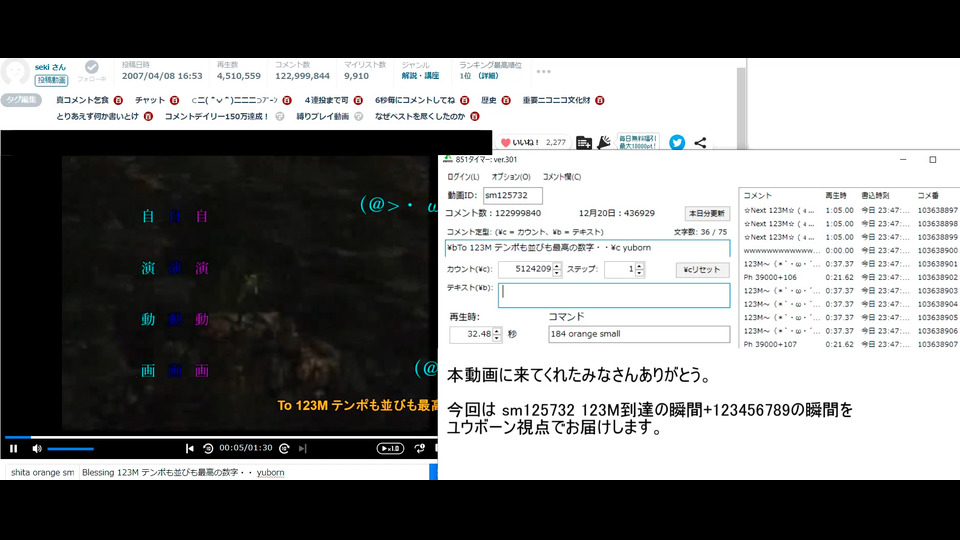Sort list by 再生時 column header

coord(836,195)
